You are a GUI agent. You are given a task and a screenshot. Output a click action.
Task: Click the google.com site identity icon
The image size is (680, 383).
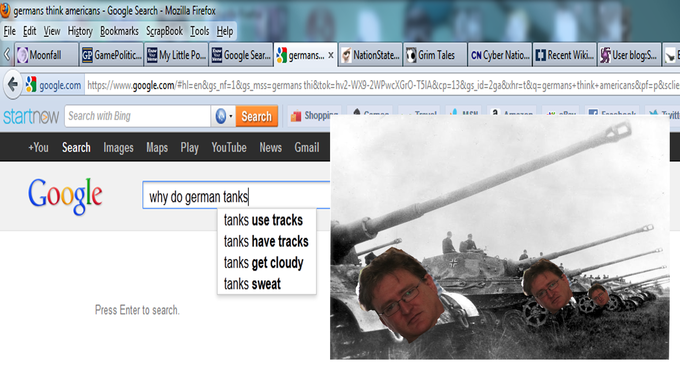click(x=31, y=85)
